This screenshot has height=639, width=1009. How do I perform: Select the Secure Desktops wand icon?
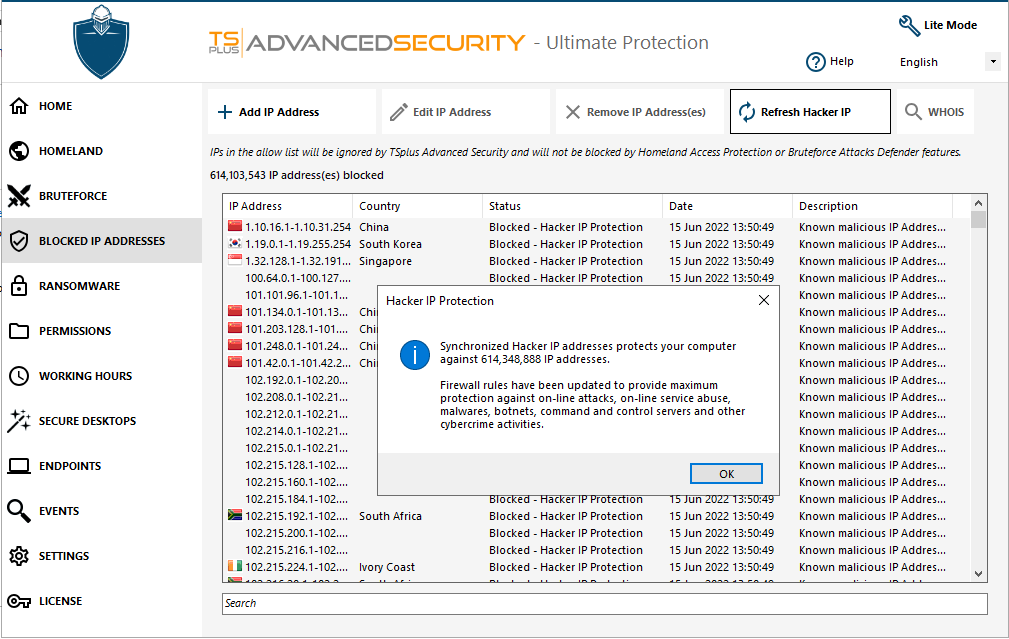point(19,421)
